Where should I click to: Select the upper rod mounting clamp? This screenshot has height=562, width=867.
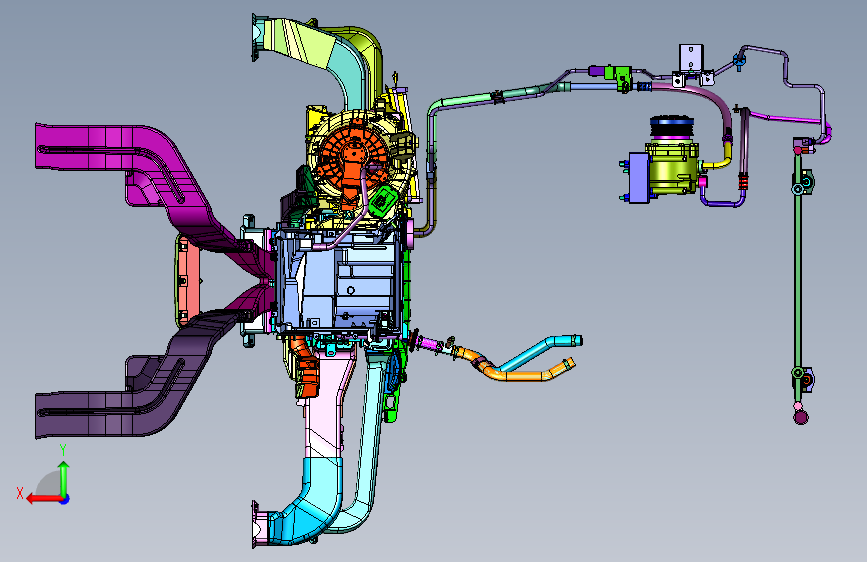(804, 183)
